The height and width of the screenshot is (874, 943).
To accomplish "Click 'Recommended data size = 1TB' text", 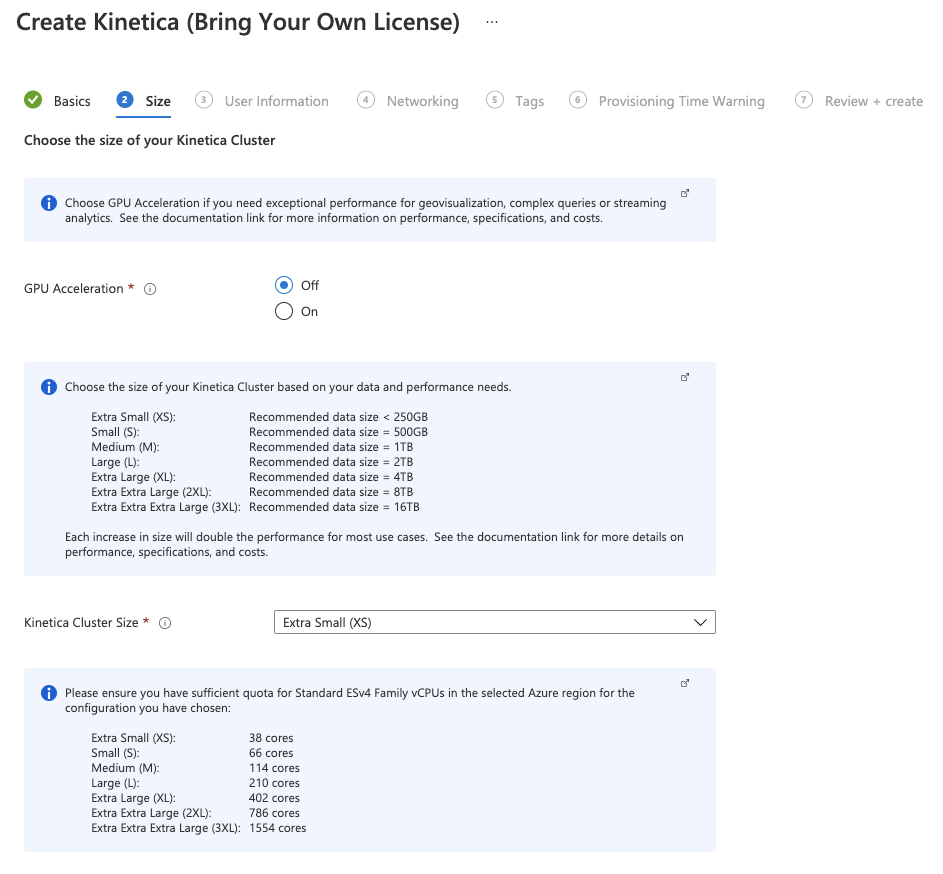I will (x=331, y=447).
